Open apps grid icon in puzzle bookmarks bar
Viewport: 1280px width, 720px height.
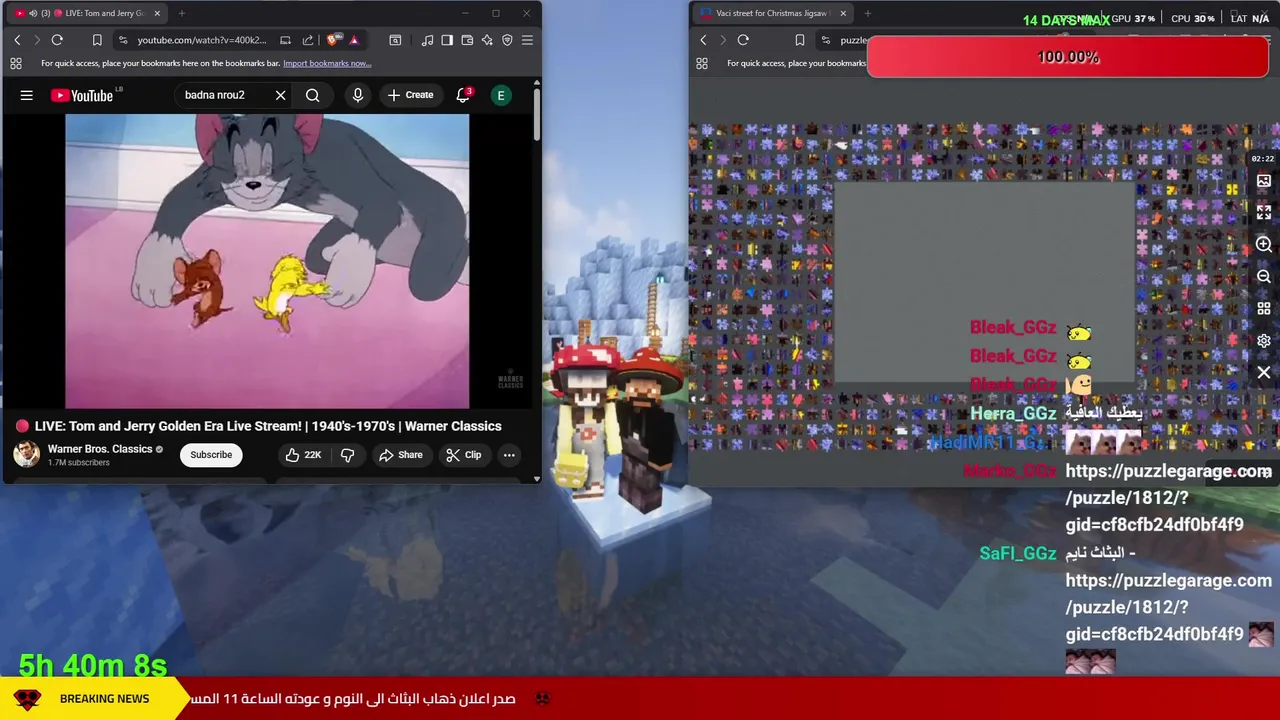(702, 63)
